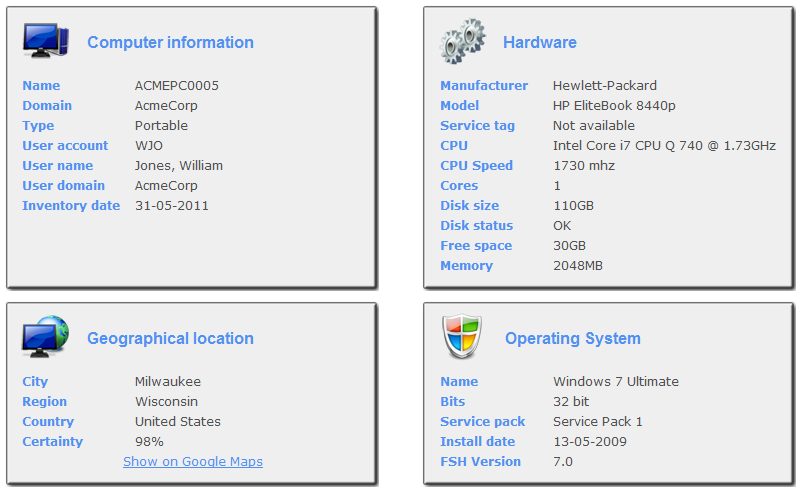Click the Domain label in Computer information
The height and width of the screenshot is (491, 802).
pyautogui.click(x=47, y=105)
